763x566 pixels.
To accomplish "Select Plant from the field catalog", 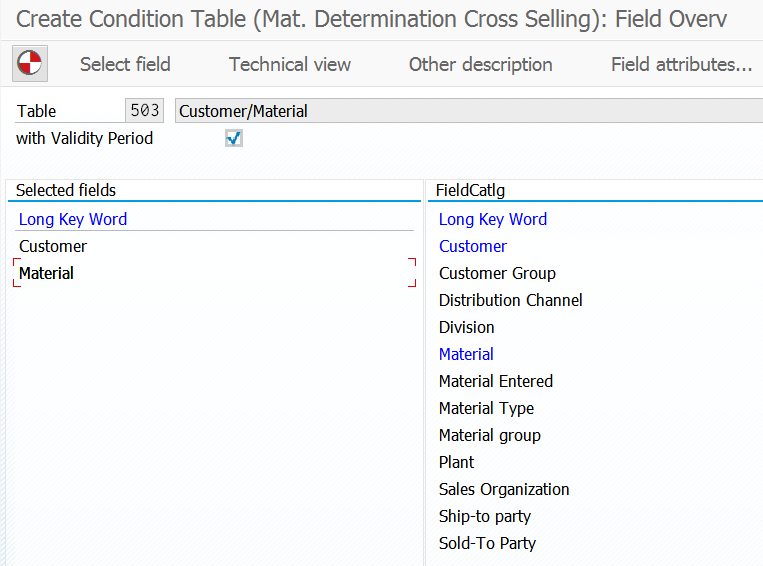I will 456,462.
